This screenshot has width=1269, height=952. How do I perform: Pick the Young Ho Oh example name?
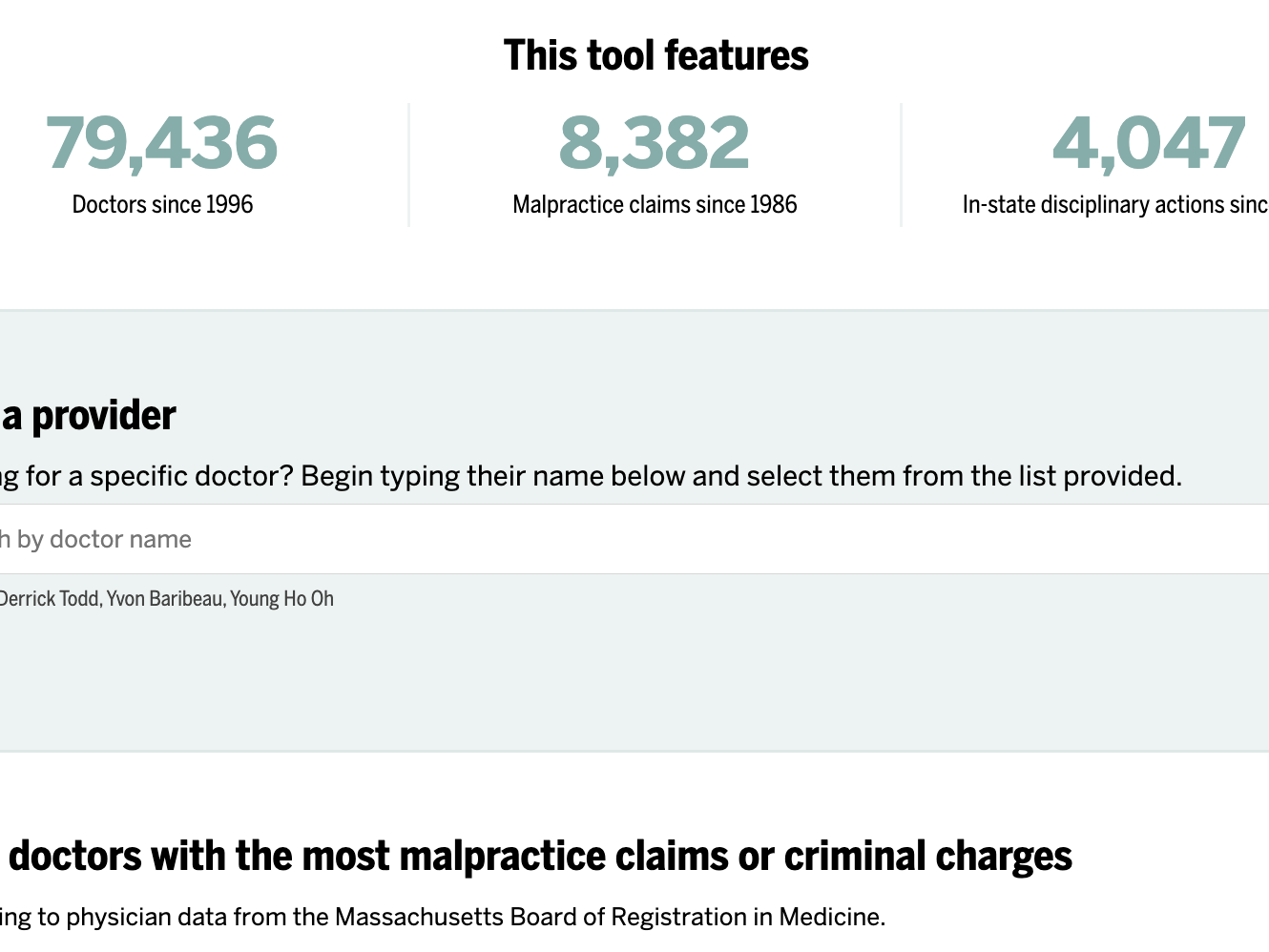pyautogui.click(x=282, y=599)
